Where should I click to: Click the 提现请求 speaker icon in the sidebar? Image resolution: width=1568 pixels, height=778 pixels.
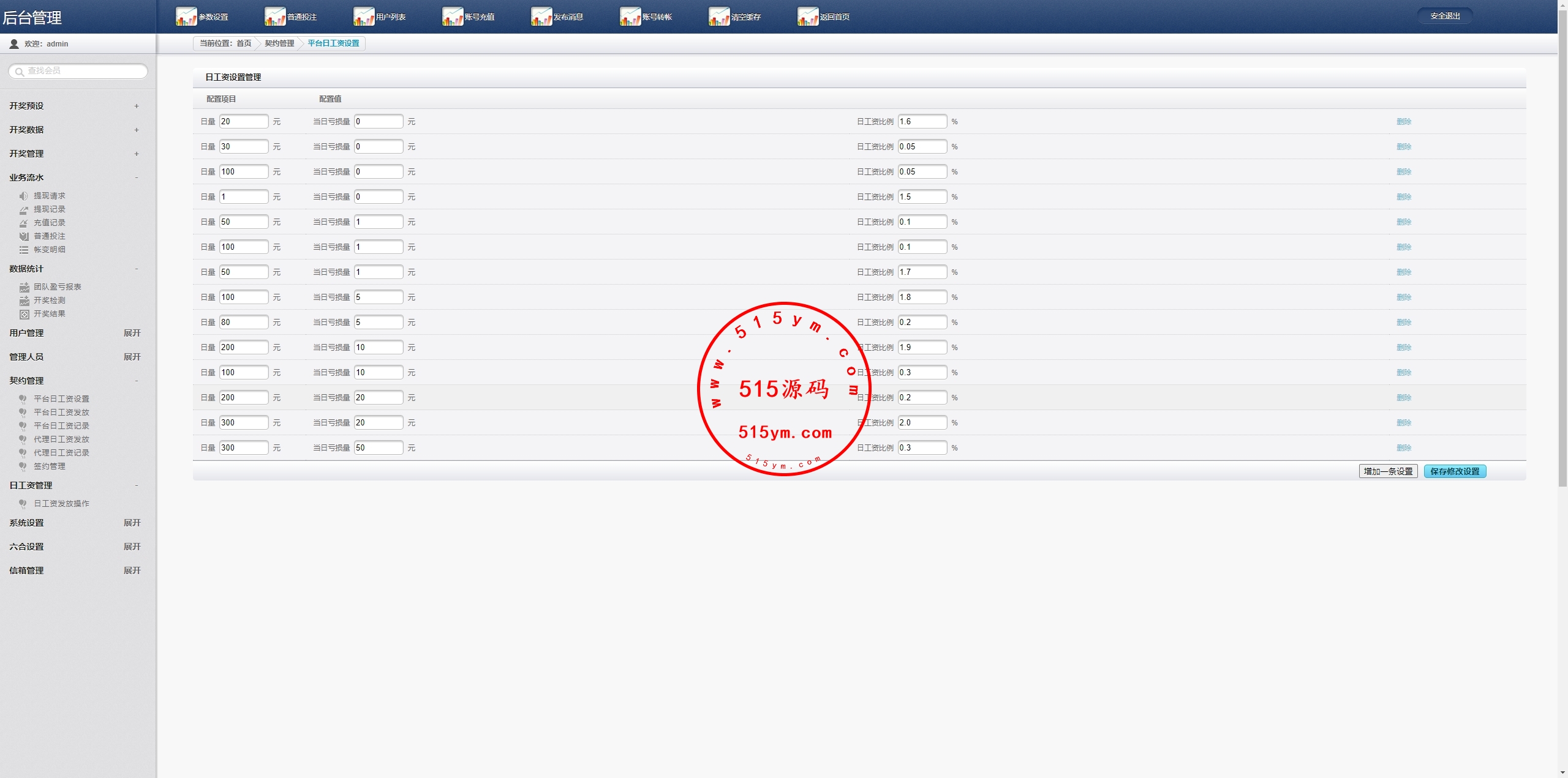pyautogui.click(x=23, y=196)
